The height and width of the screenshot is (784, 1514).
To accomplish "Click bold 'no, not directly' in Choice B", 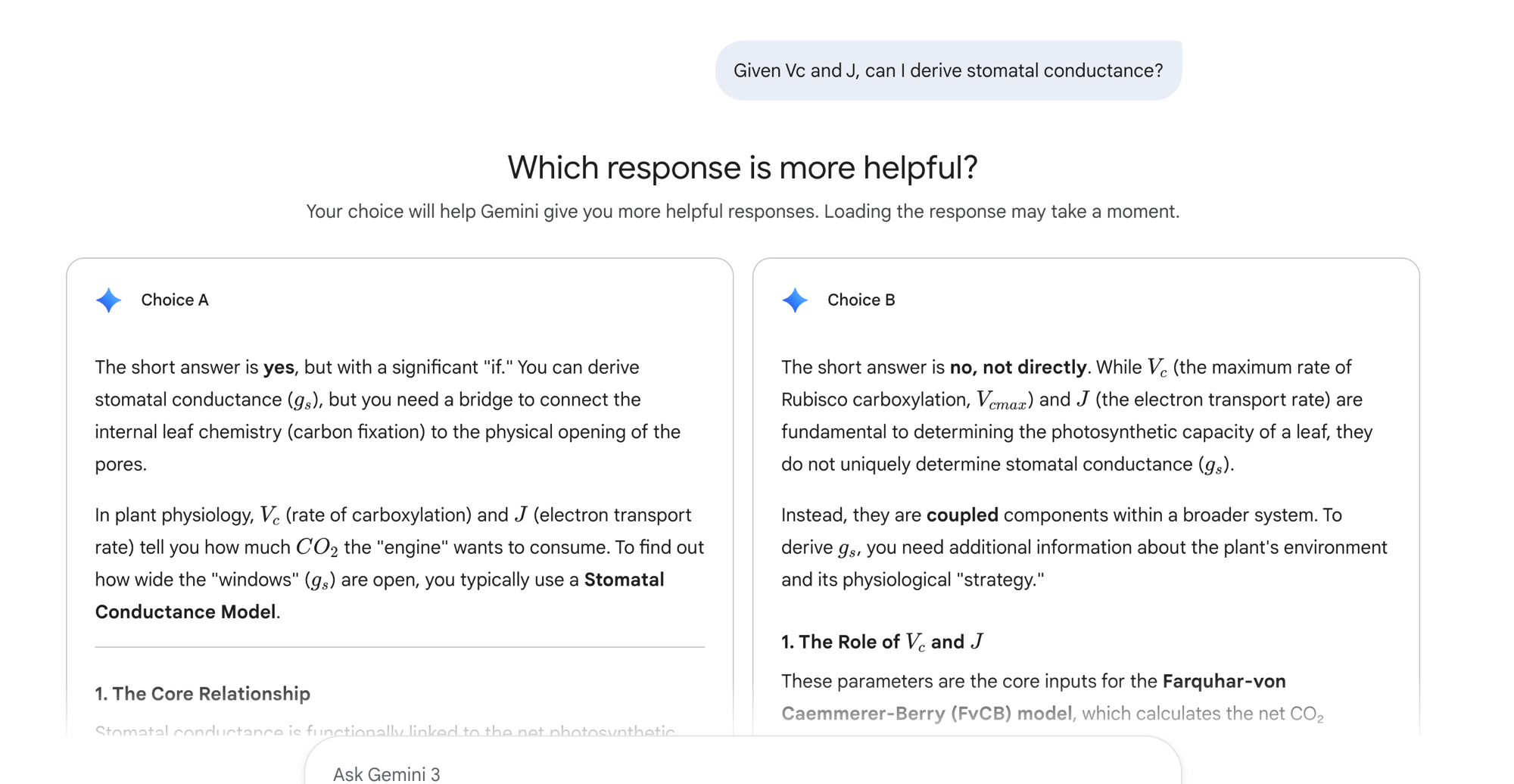I will coord(1018,368).
